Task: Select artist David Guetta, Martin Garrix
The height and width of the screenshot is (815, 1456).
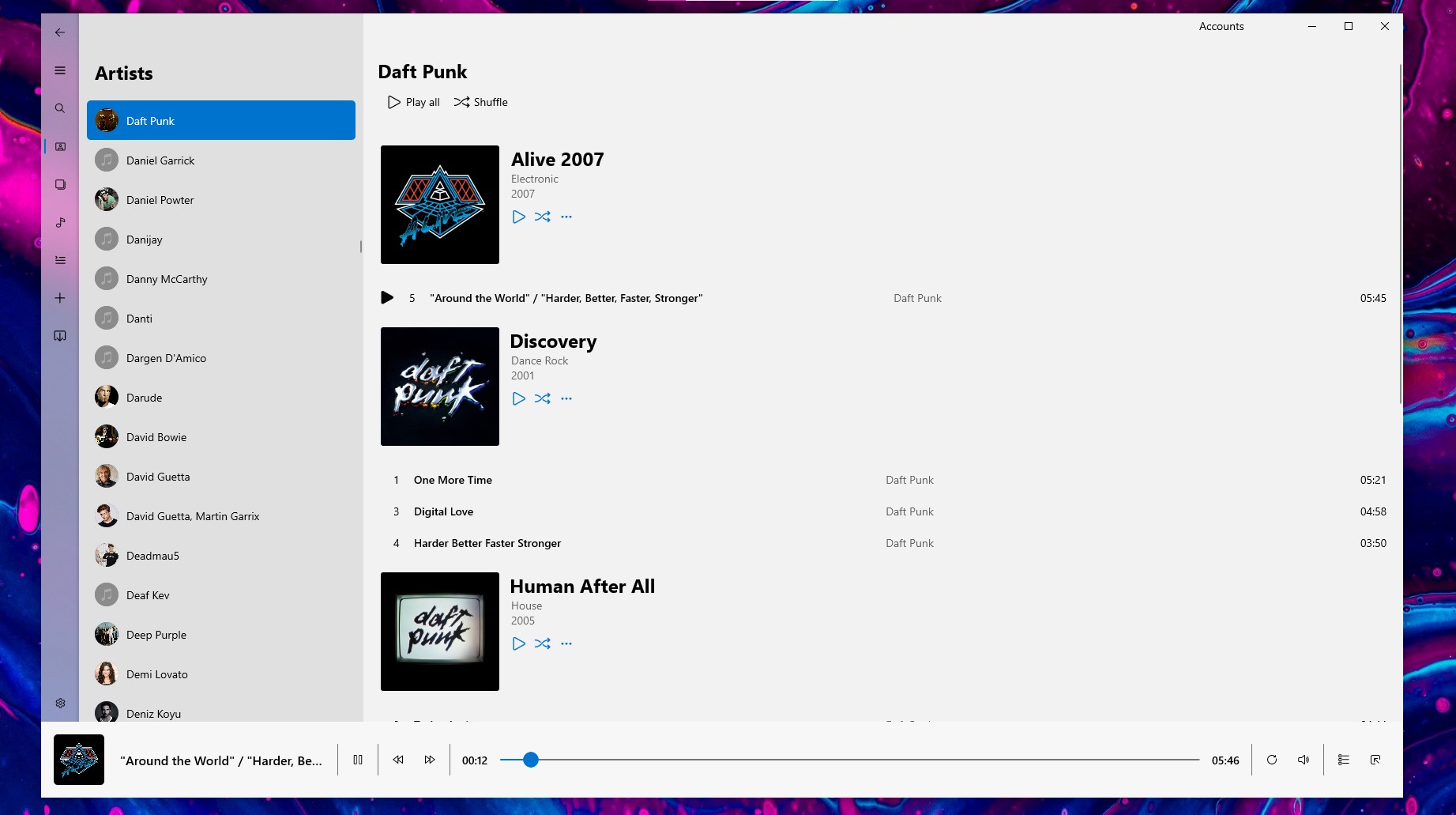Action: (221, 515)
